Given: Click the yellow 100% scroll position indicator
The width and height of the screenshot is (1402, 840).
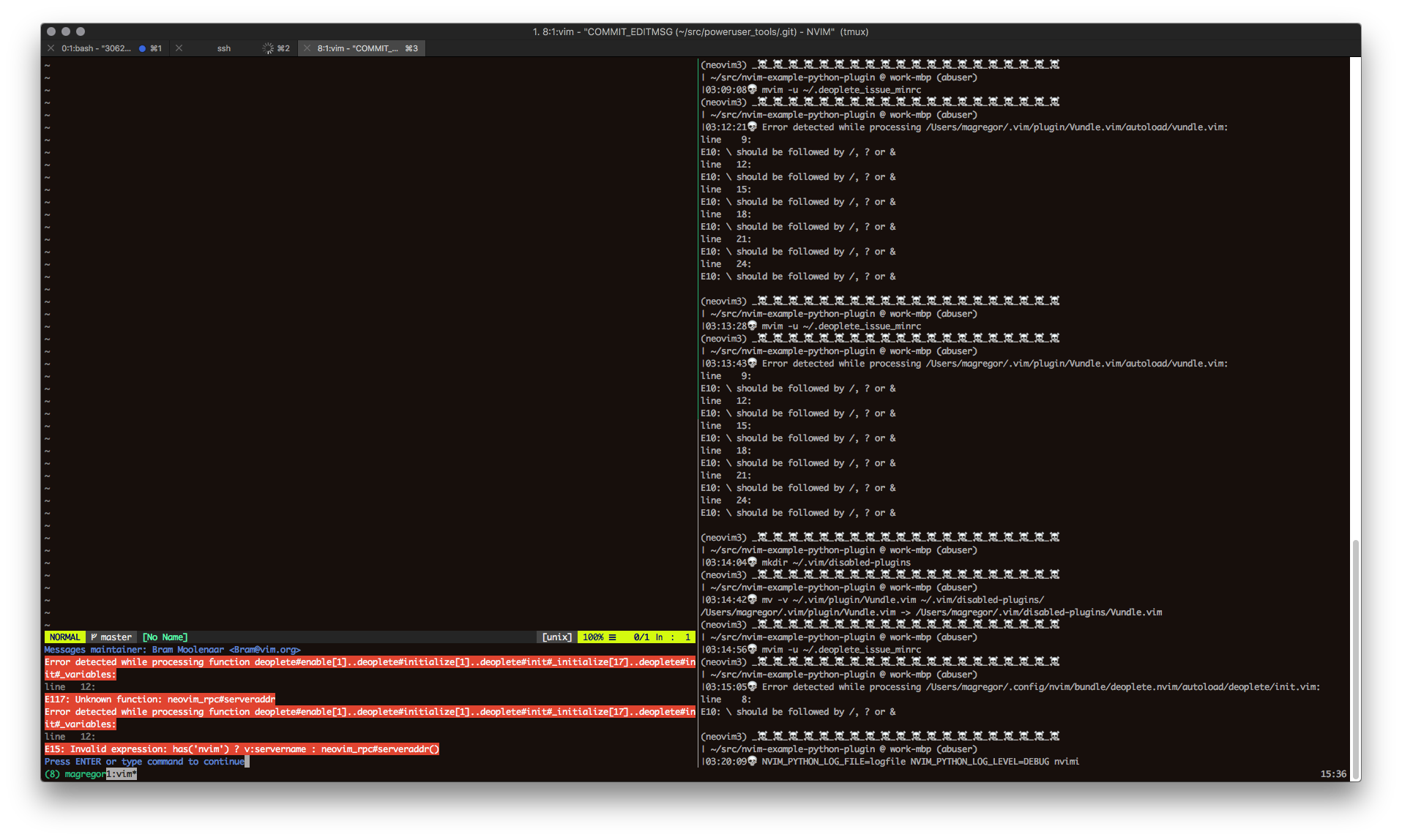Looking at the screenshot, I should click(x=593, y=637).
